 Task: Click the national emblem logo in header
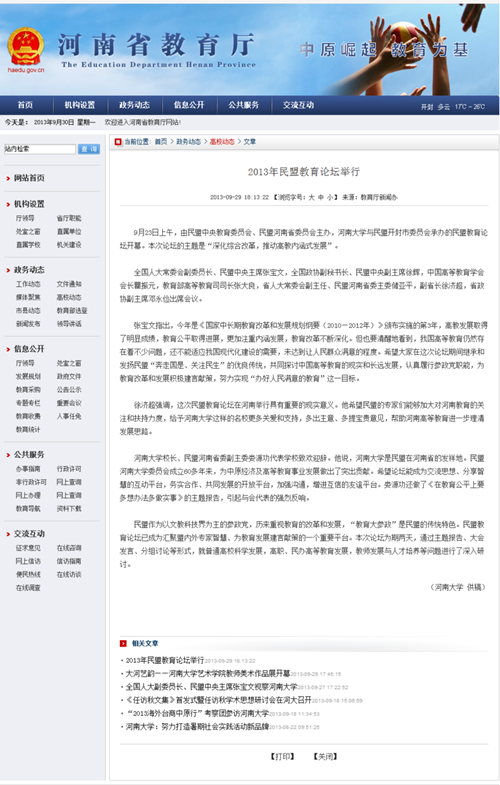tap(26, 47)
